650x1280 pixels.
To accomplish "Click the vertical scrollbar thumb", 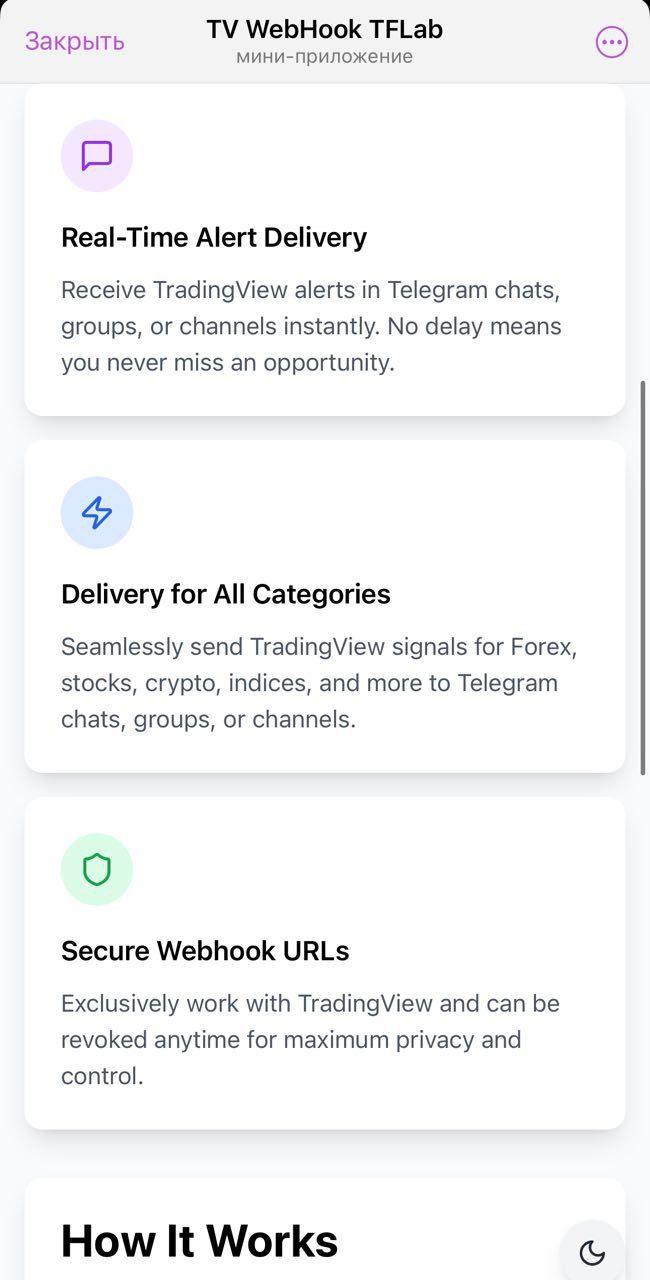I will click(x=643, y=577).
